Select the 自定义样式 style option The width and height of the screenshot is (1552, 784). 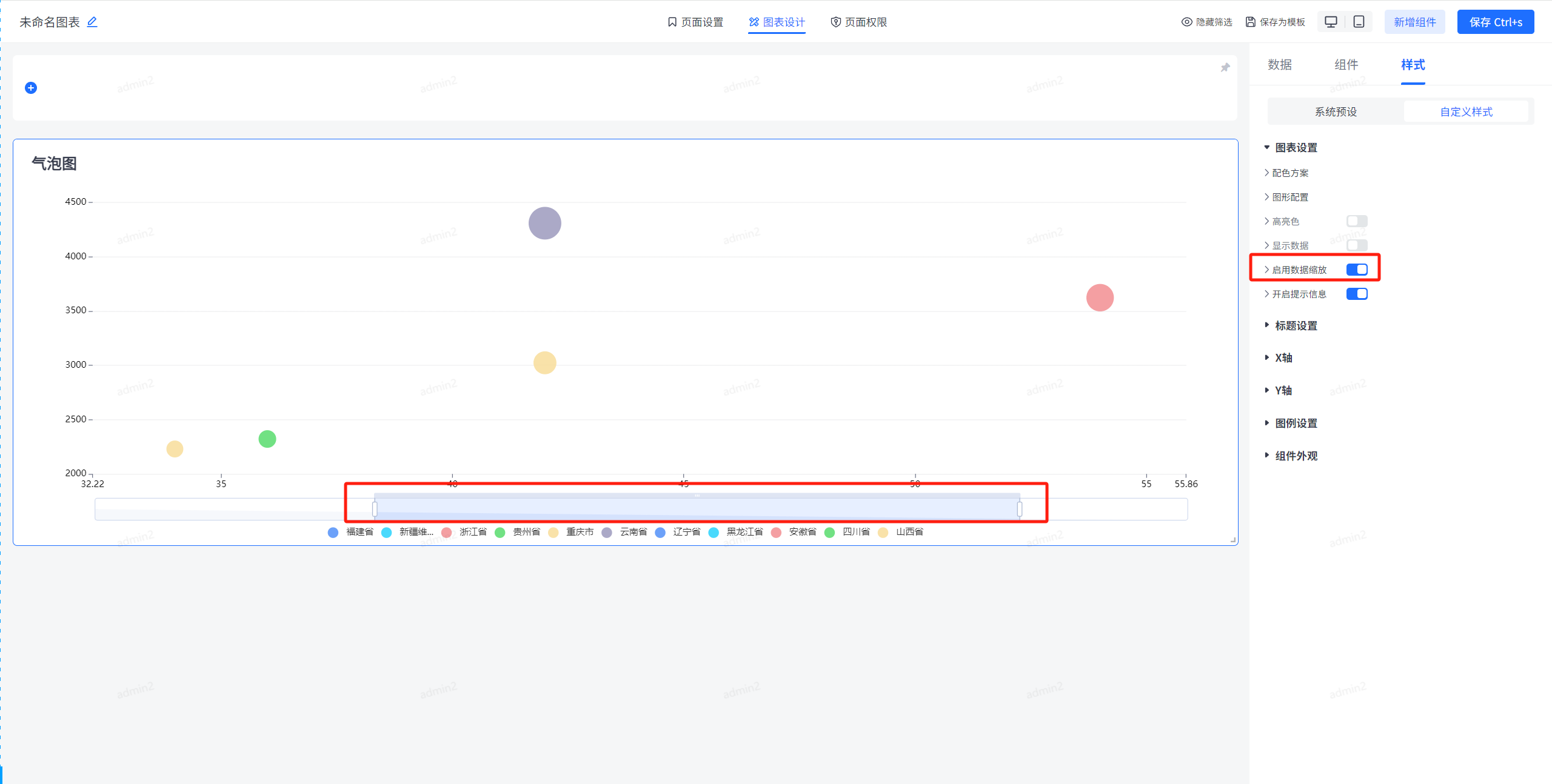(x=1466, y=111)
